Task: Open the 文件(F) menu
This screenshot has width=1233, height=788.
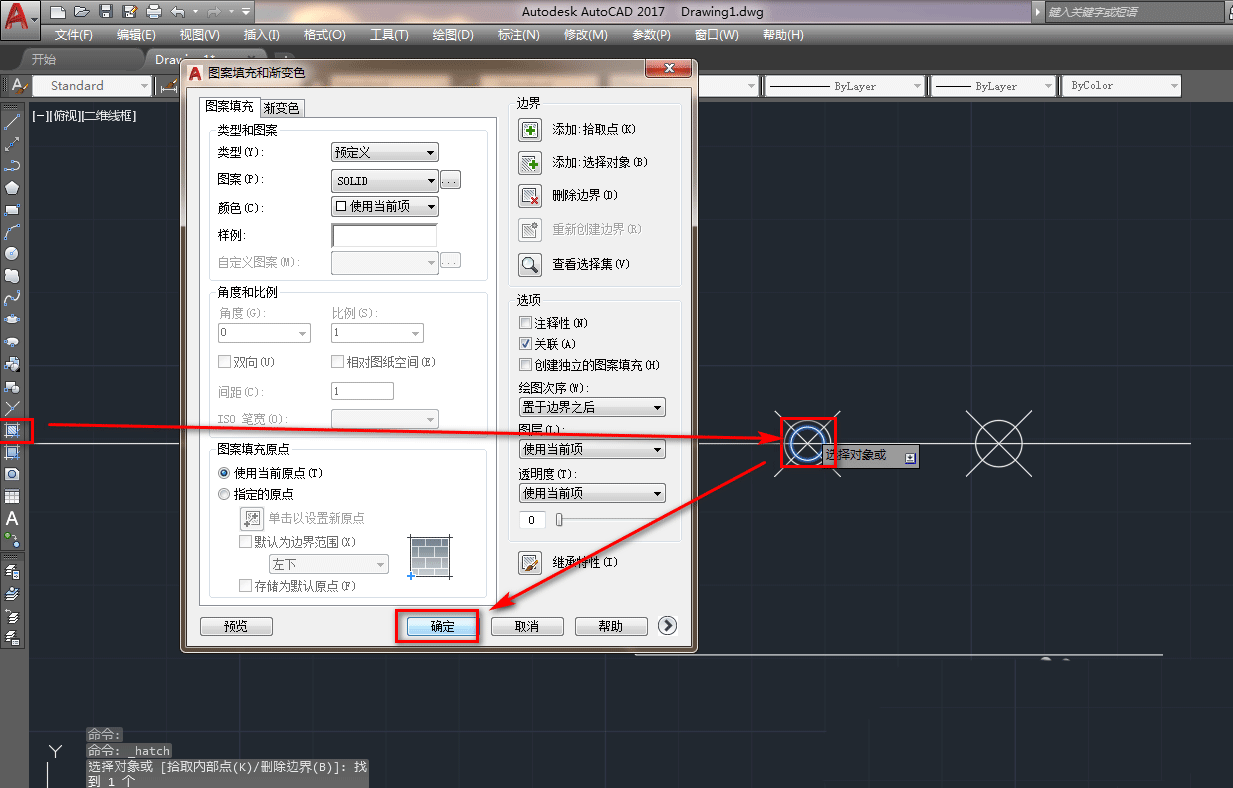Action: 73,35
